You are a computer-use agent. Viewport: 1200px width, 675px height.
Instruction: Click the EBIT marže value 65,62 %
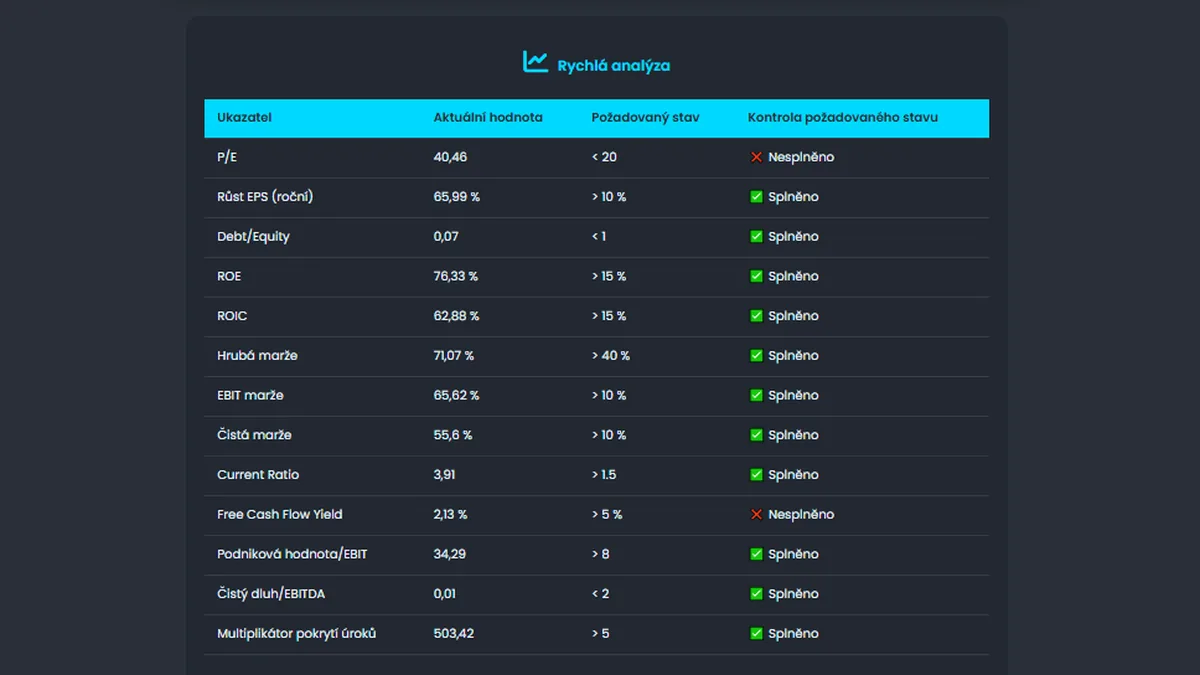(456, 395)
